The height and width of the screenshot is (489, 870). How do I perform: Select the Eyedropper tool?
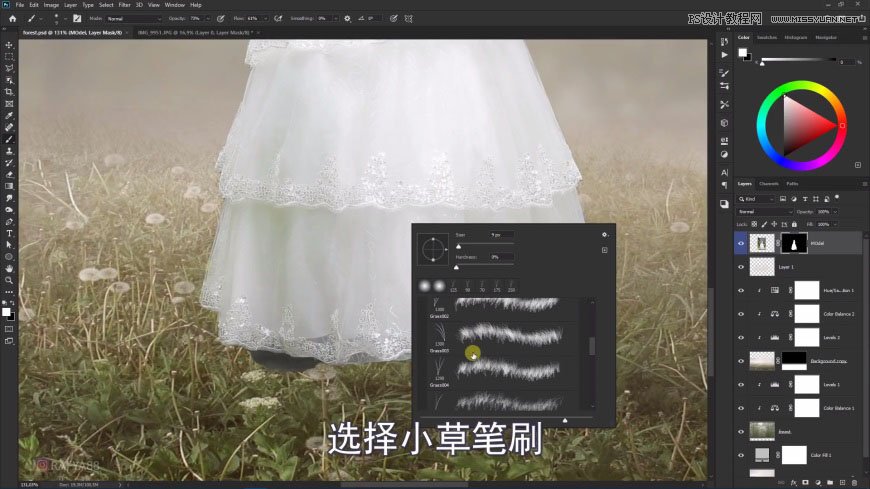[9, 115]
